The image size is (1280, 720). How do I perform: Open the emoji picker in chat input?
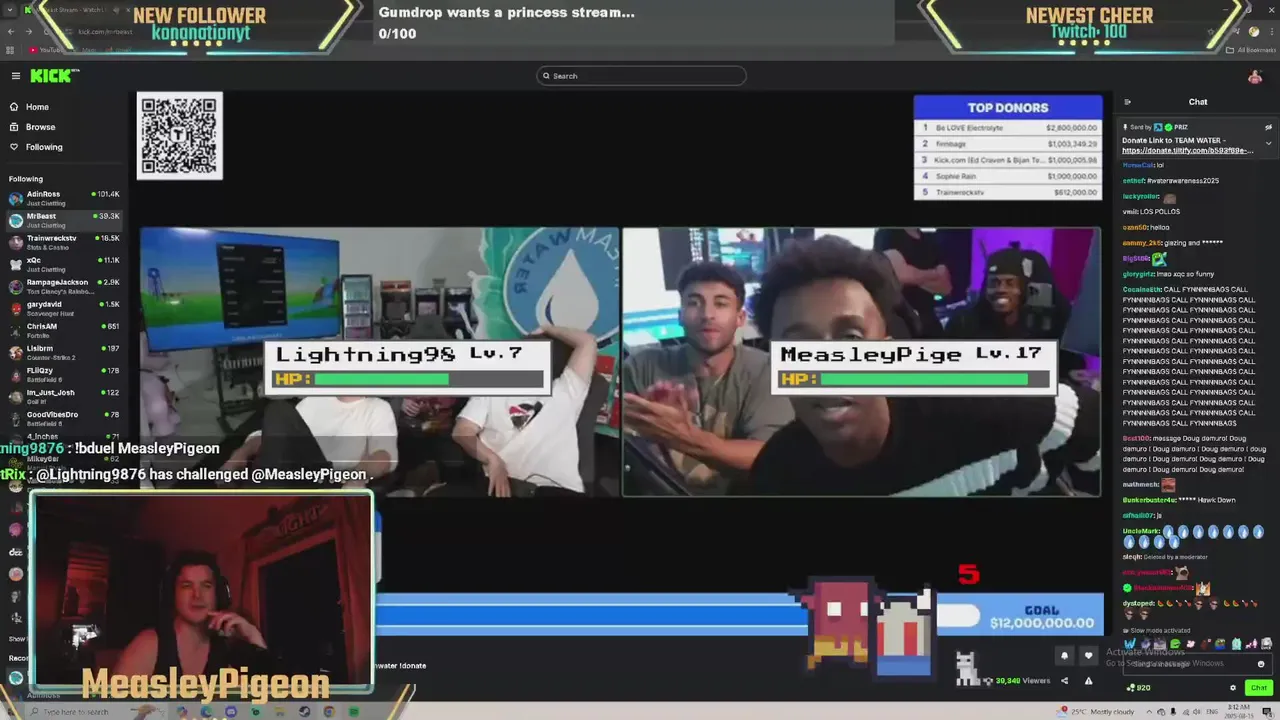click(1261, 664)
